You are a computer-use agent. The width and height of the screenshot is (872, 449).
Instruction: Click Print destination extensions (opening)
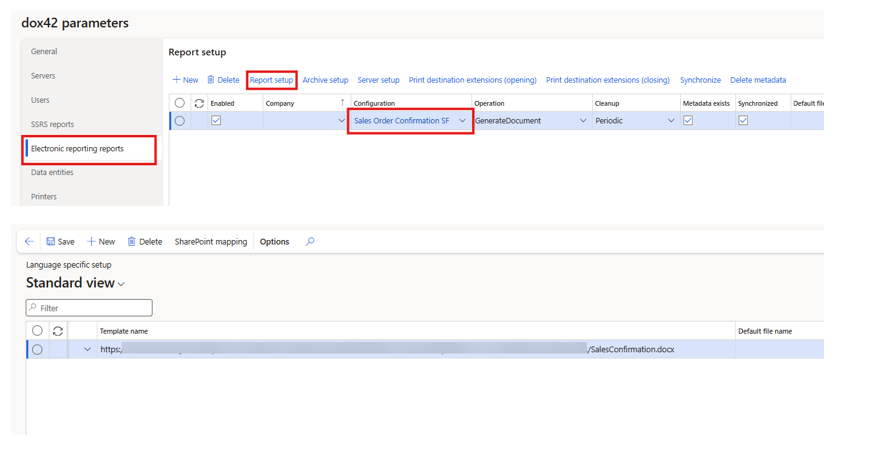point(473,80)
